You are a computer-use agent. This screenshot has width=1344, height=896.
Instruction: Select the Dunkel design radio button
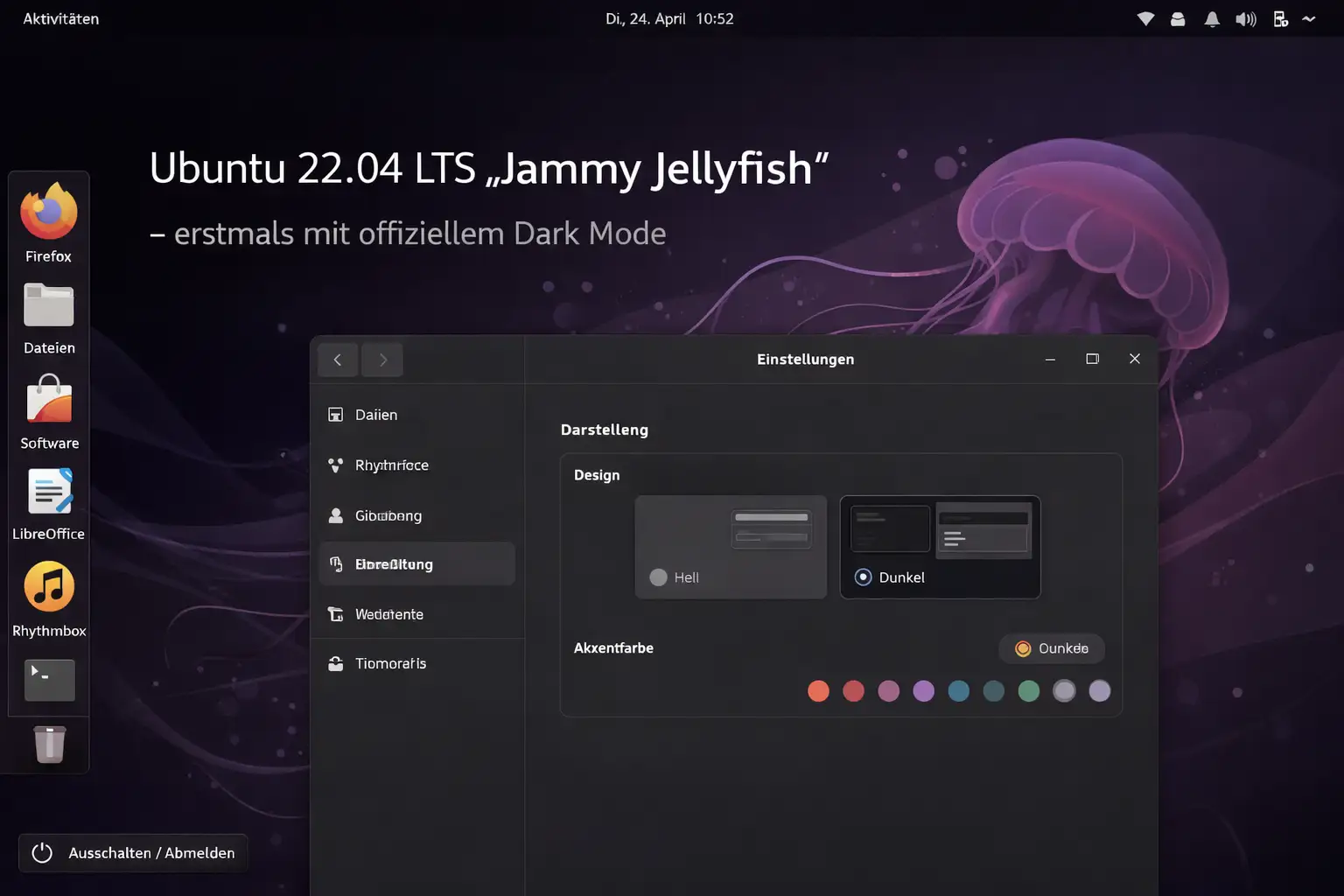point(863,577)
